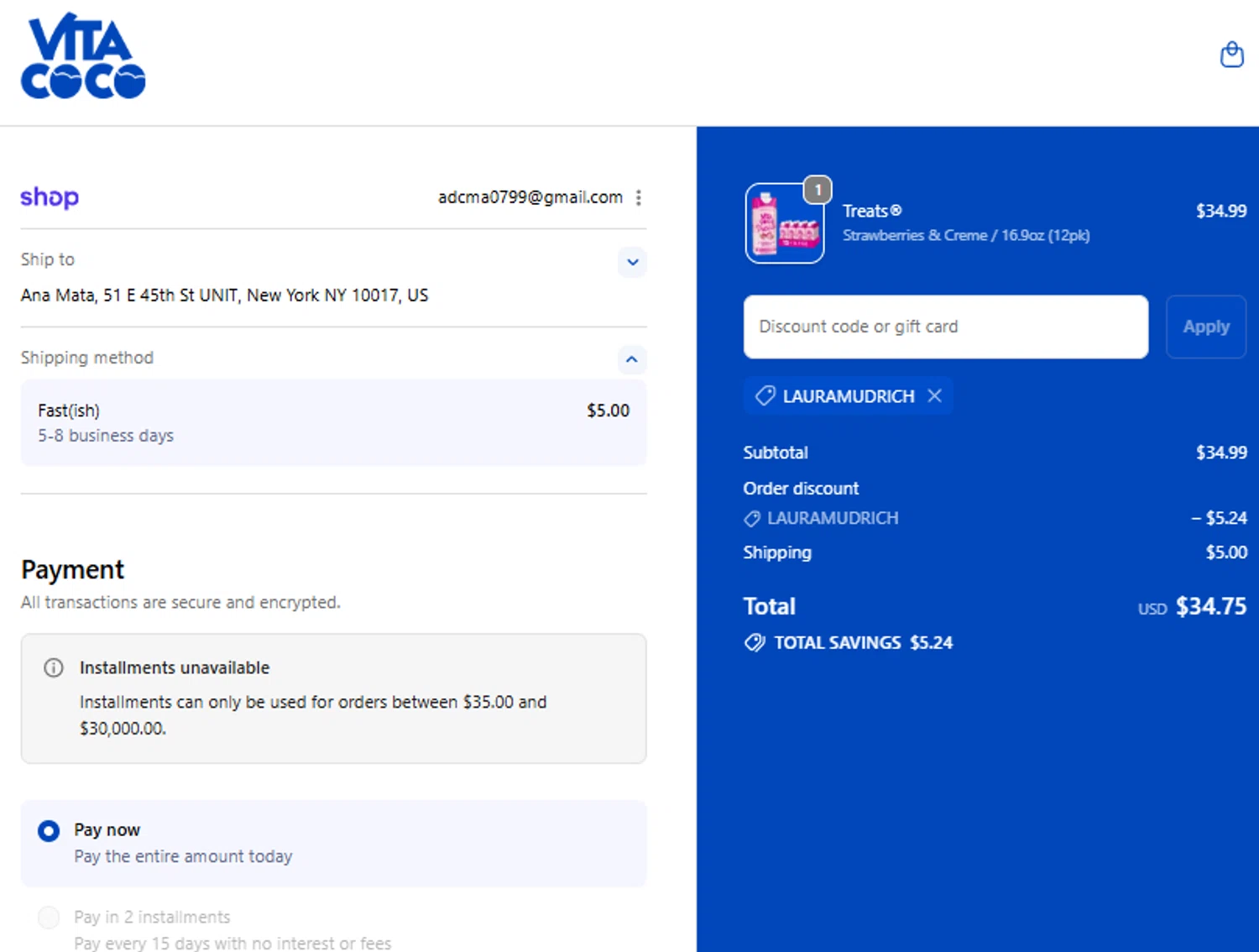Select Pay in 2 installments radio button
The image size is (1259, 952).
pyautogui.click(x=49, y=918)
